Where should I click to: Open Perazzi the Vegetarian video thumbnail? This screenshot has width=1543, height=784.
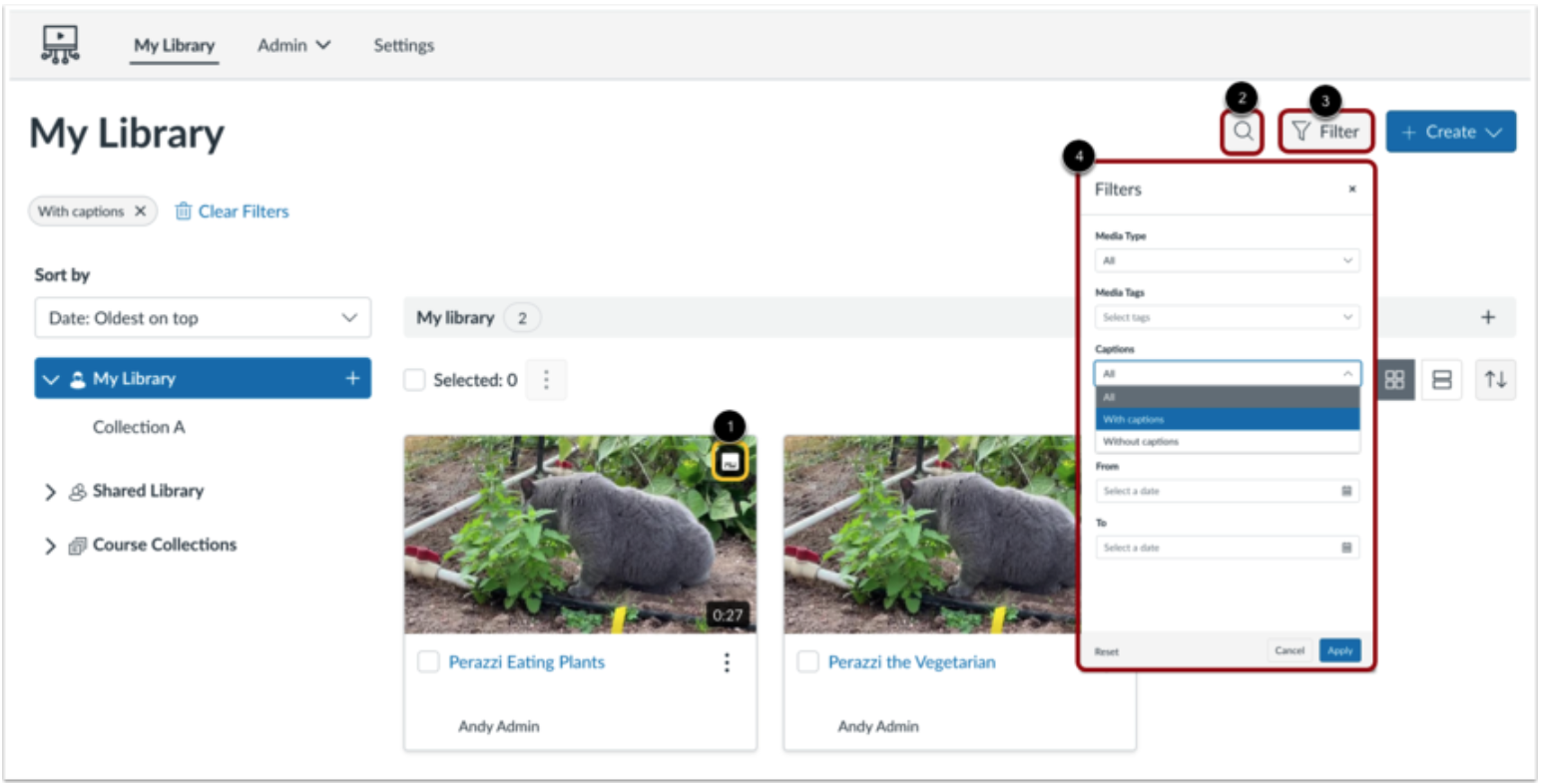[930, 534]
